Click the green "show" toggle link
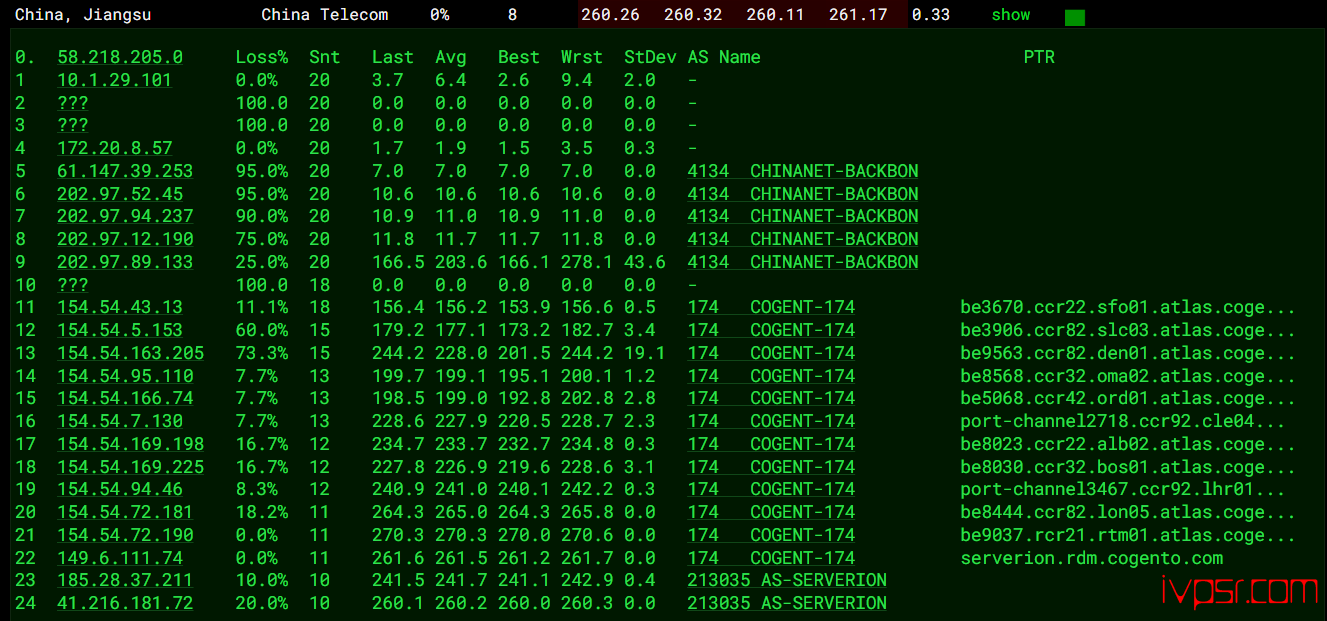Screen dimensions: 1327x621 pyautogui.click(x=1010, y=15)
